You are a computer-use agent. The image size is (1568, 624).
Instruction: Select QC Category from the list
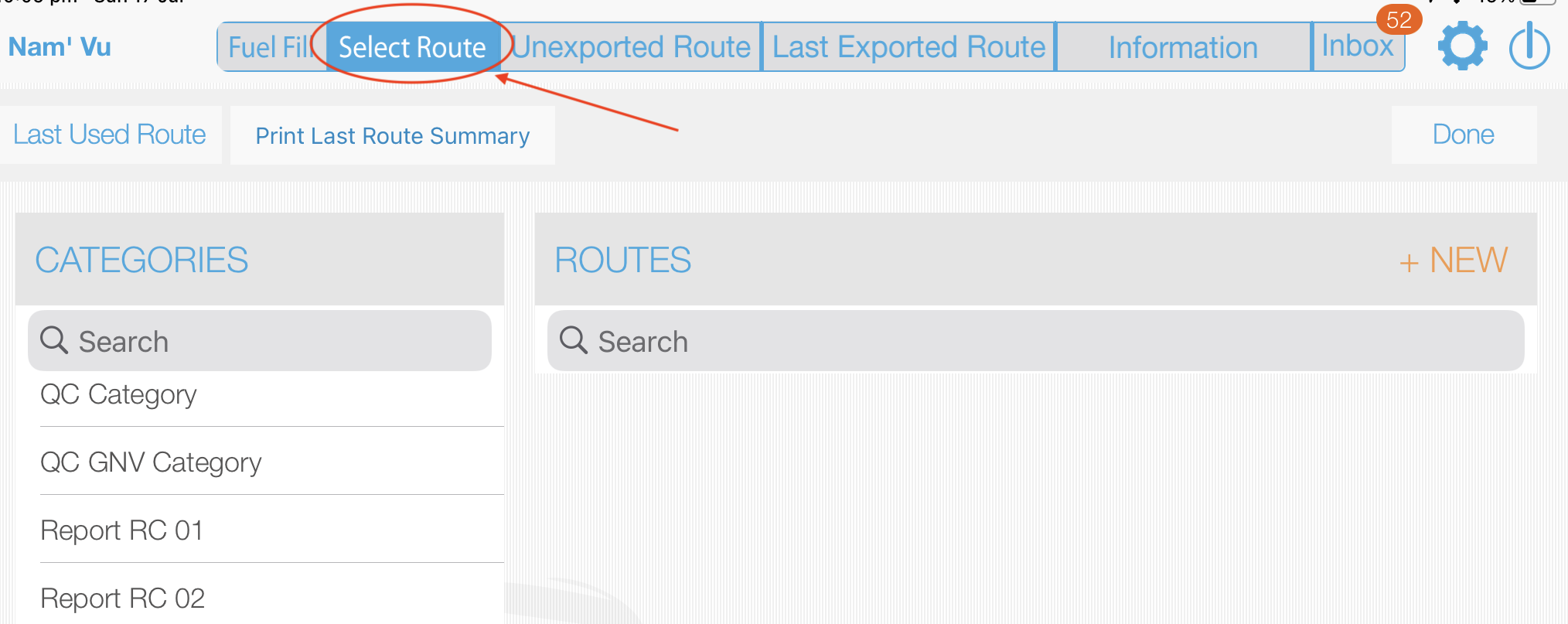coord(118,394)
